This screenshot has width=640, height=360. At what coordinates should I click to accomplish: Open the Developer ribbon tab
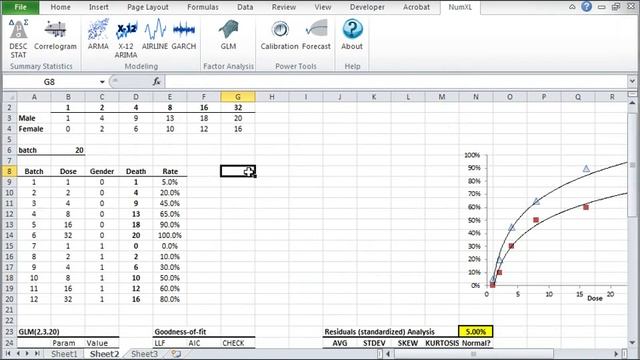click(x=367, y=7)
